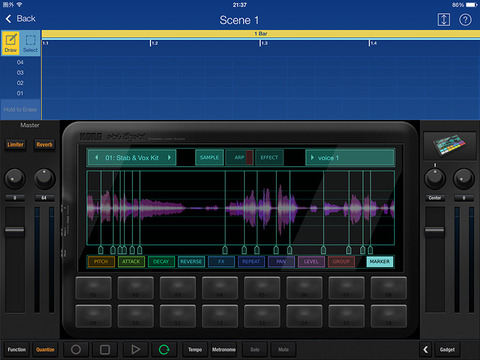Viewport: 480px width, 360px height.
Task: Tap the battery indicator in status bar
Action: click(472, 5)
